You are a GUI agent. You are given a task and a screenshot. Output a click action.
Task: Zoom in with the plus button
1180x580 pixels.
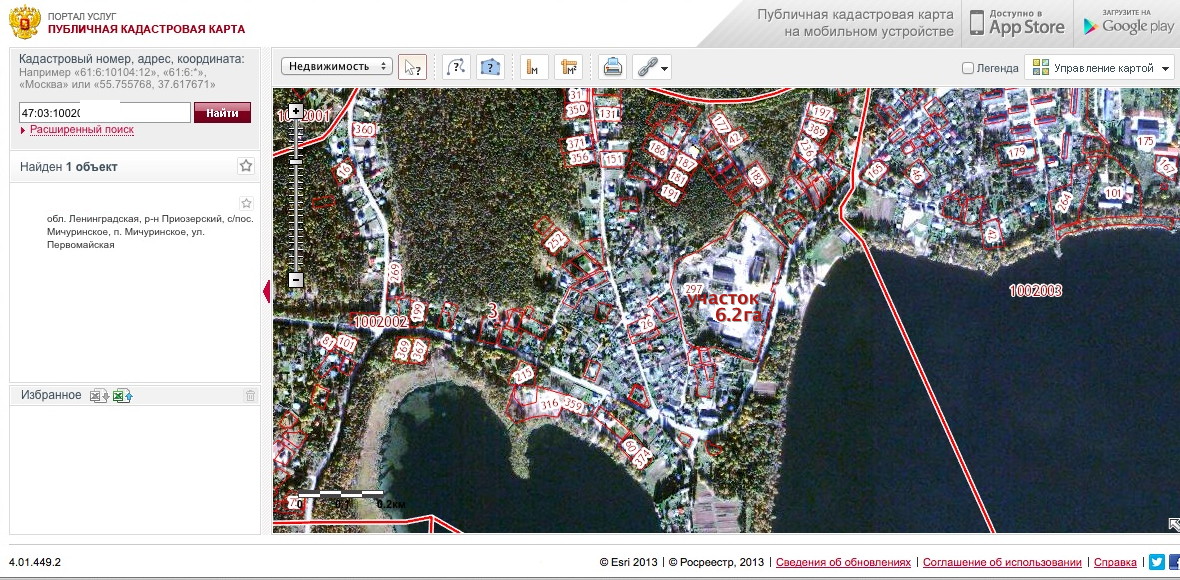pyautogui.click(x=295, y=110)
